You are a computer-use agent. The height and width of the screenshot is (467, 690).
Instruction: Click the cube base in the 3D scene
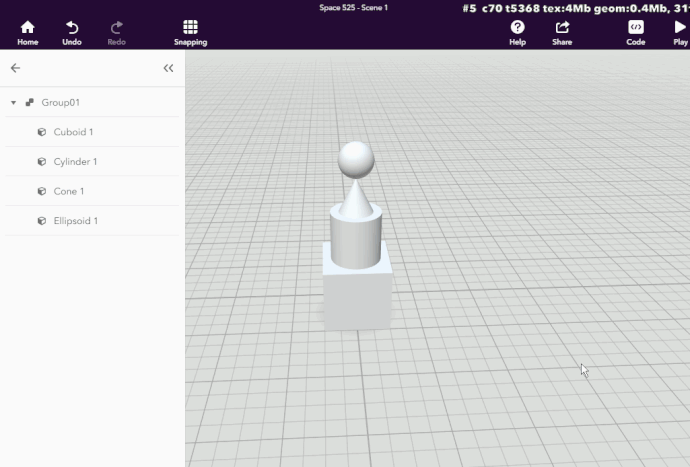click(x=356, y=295)
